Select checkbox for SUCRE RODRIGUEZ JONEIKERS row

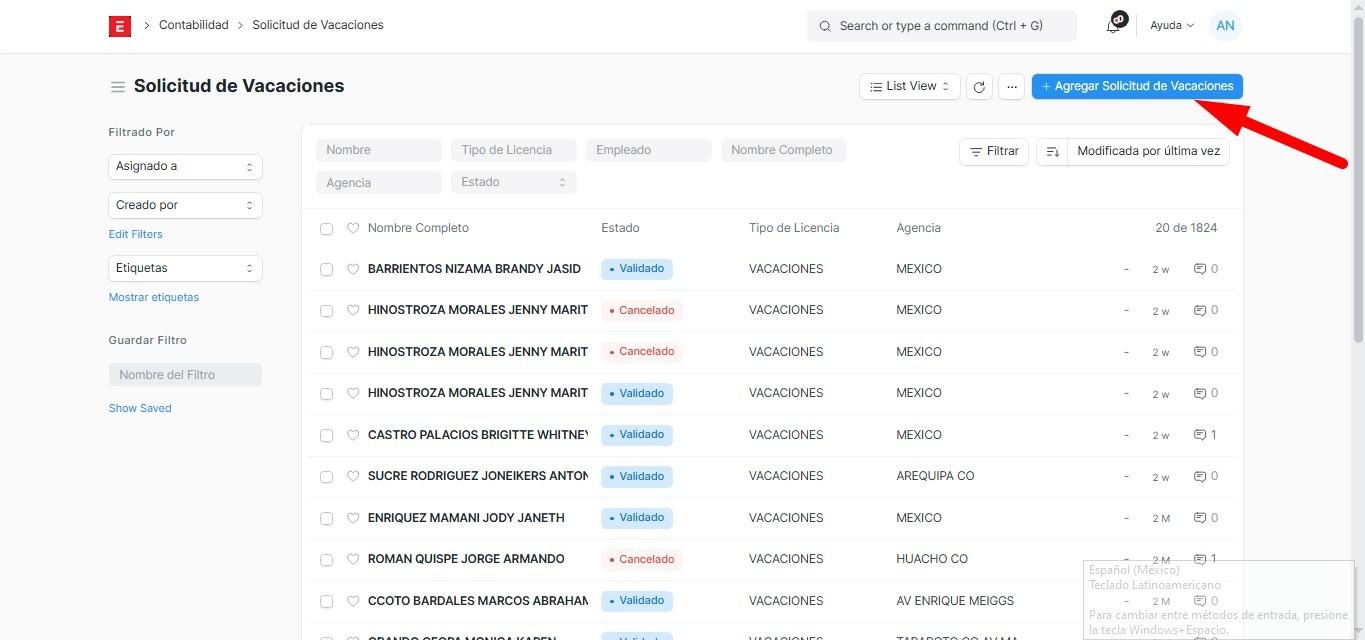click(326, 477)
